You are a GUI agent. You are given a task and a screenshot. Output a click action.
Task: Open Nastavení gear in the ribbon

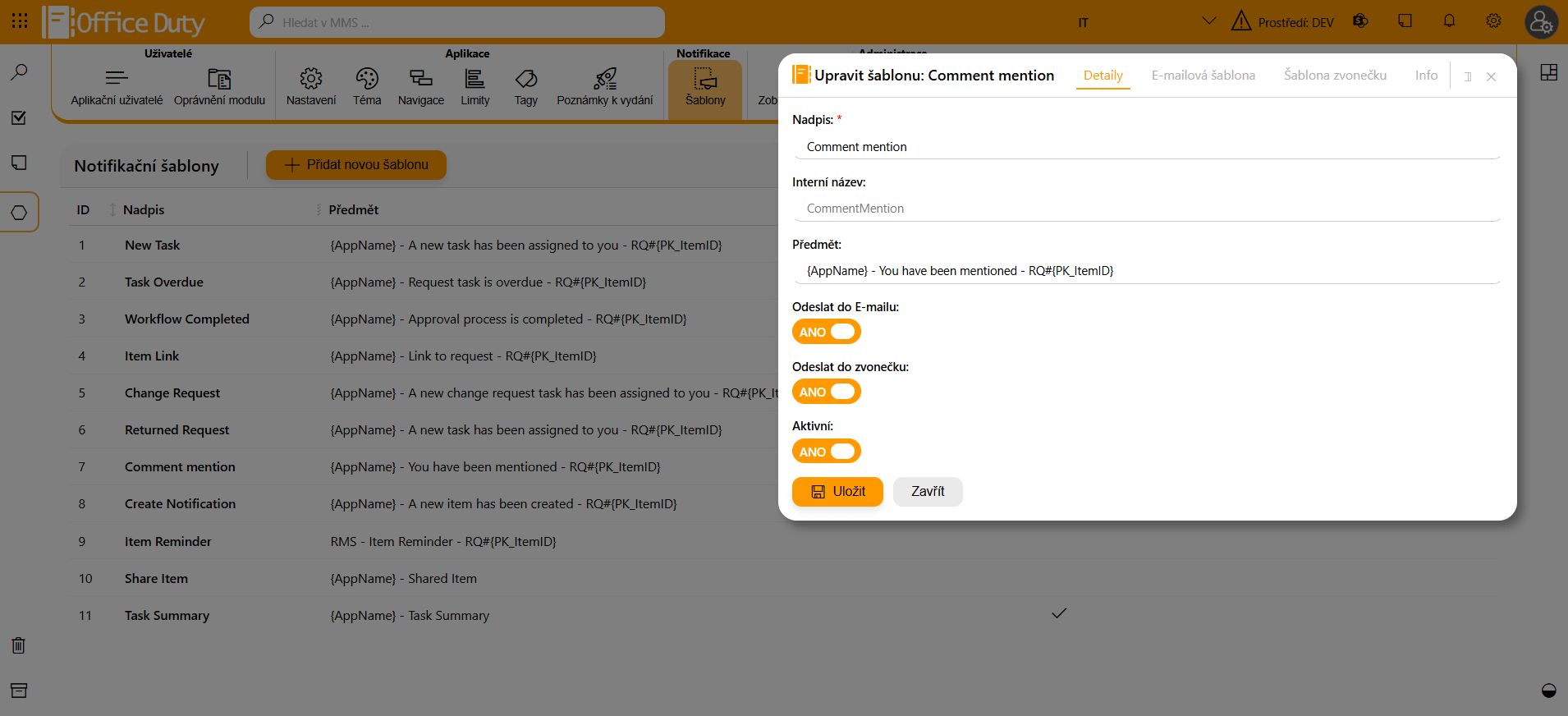tap(311, 88)
